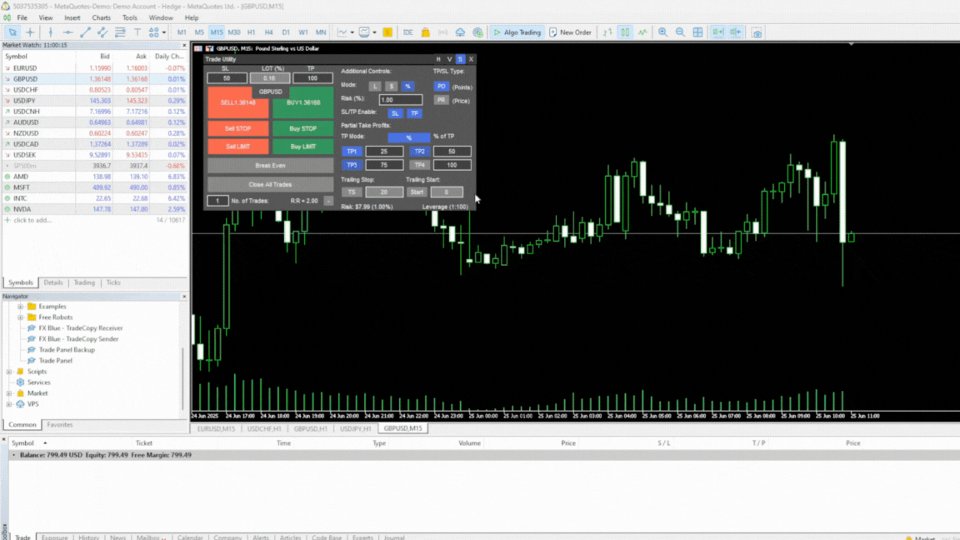Switch to USDCHF,H1 chart tab

pos(264,429)
